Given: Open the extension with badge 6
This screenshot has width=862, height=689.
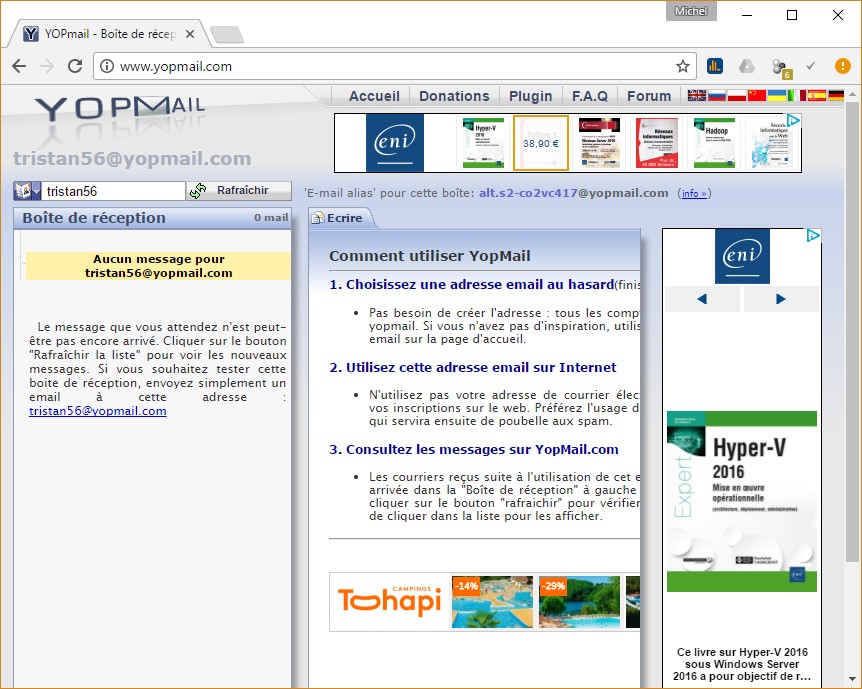Looking at the screenshot, I should (x=781, y=68).
